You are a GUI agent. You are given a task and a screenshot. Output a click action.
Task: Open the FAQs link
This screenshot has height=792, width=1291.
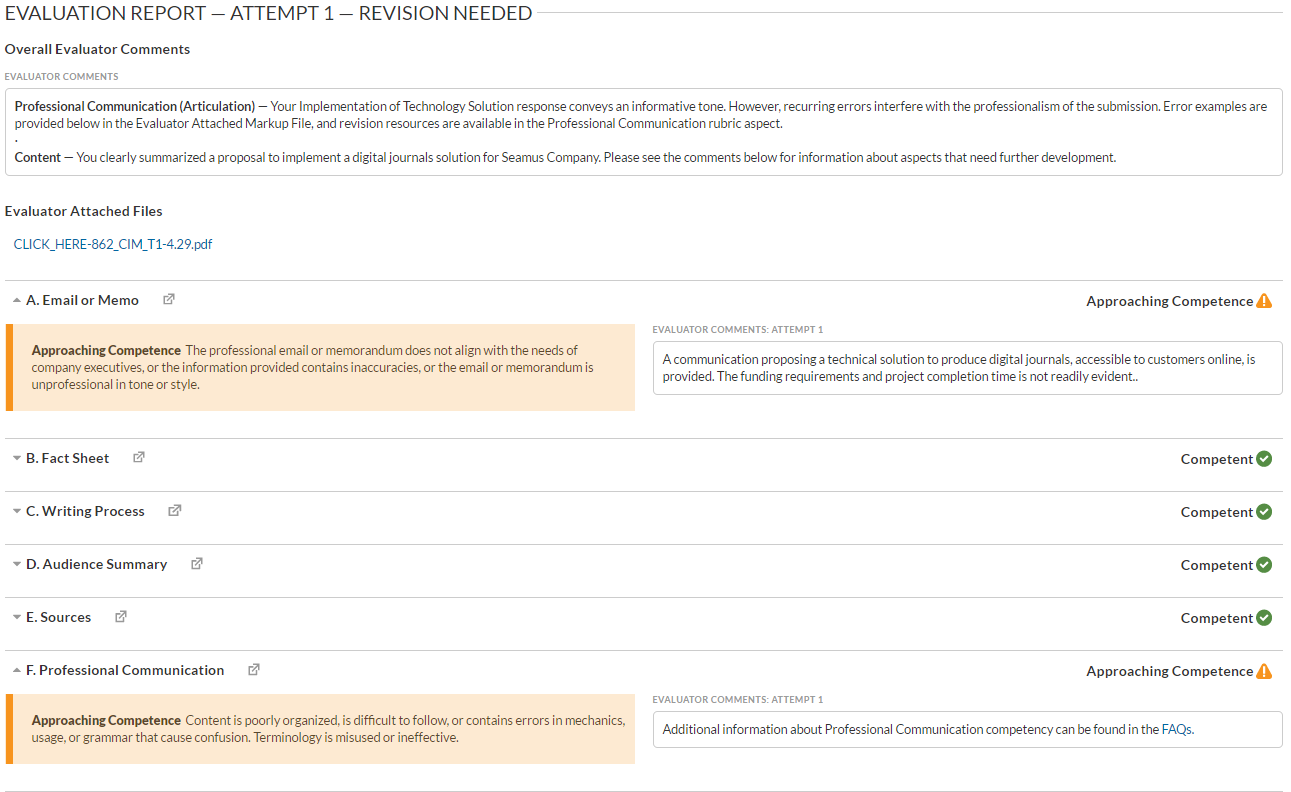[x=1176, y=729]
